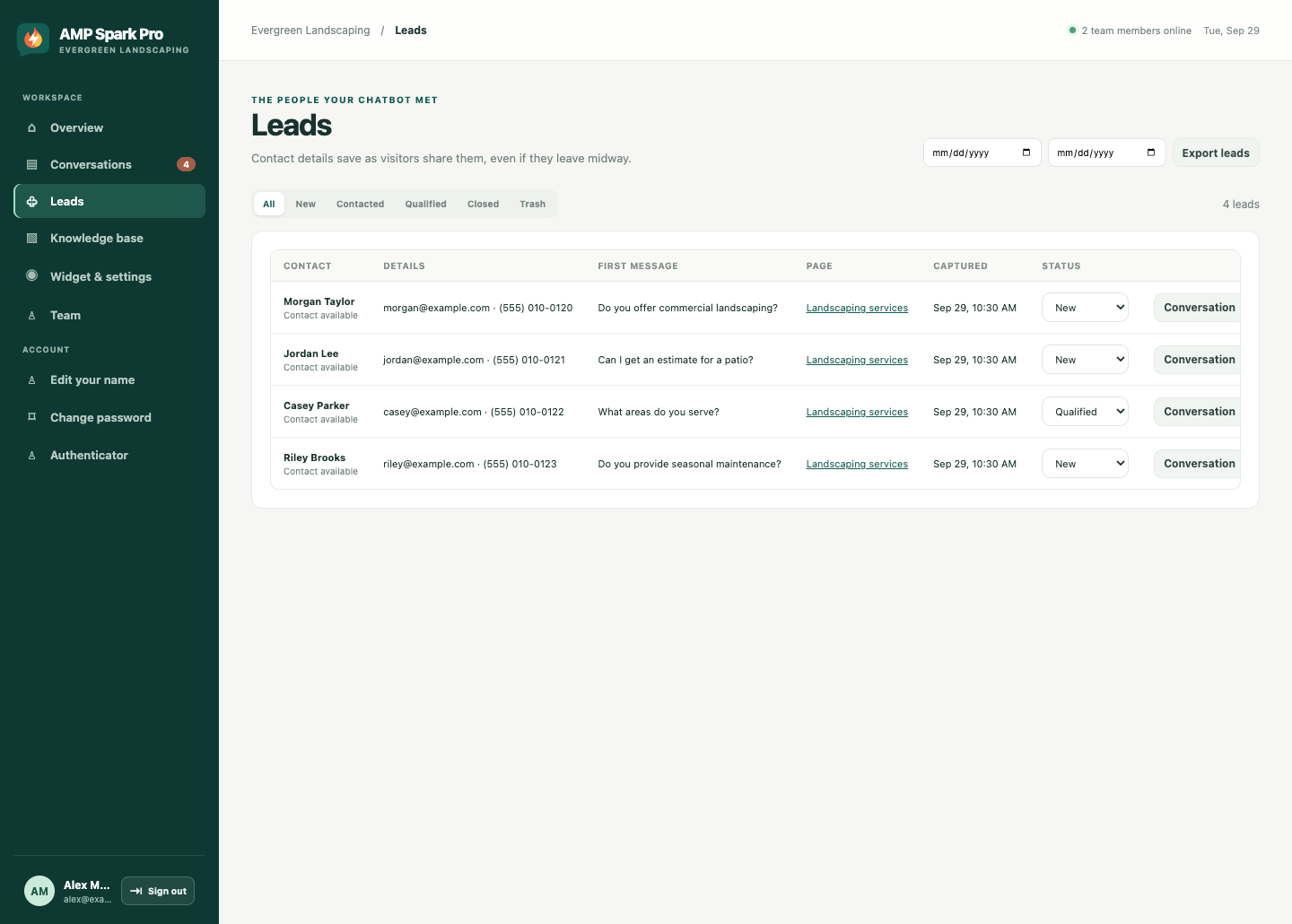Click the Widget & settings icon
Viewport: 1292px width, 924px height.
pyautogui.click(x=32, y=276)
